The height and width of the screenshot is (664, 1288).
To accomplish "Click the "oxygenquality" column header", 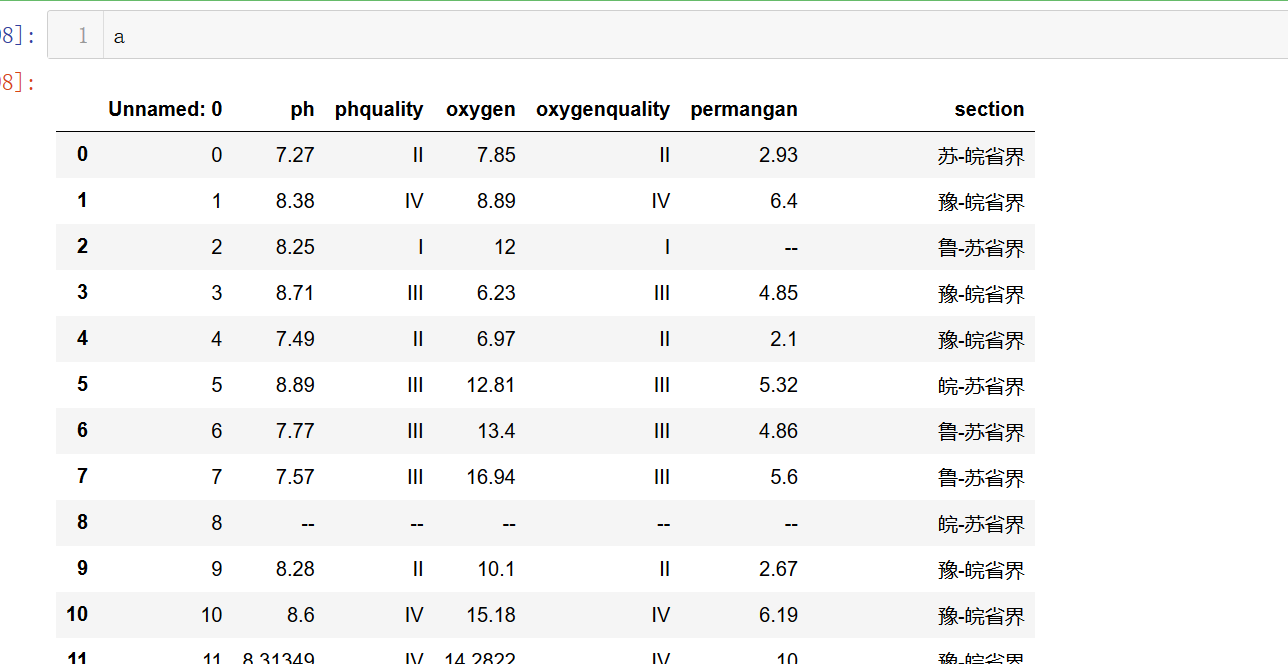I will click(x=602, y=109).
